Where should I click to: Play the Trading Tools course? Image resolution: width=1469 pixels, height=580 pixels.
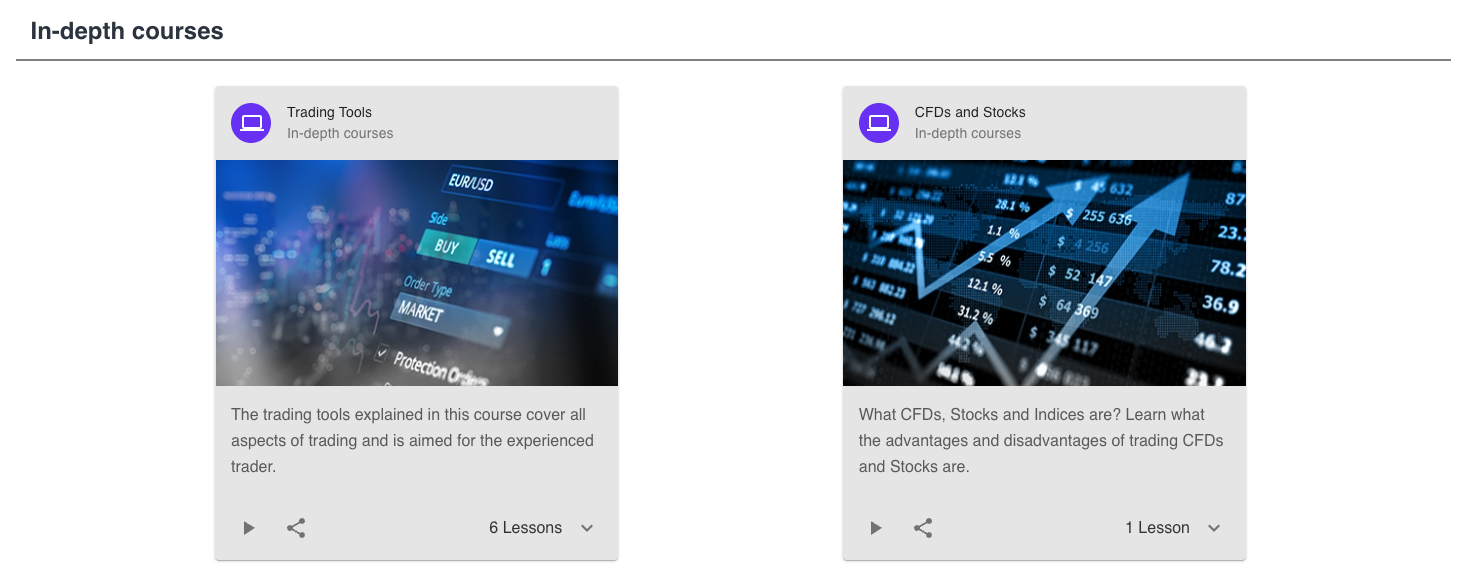tap(249, 528)
